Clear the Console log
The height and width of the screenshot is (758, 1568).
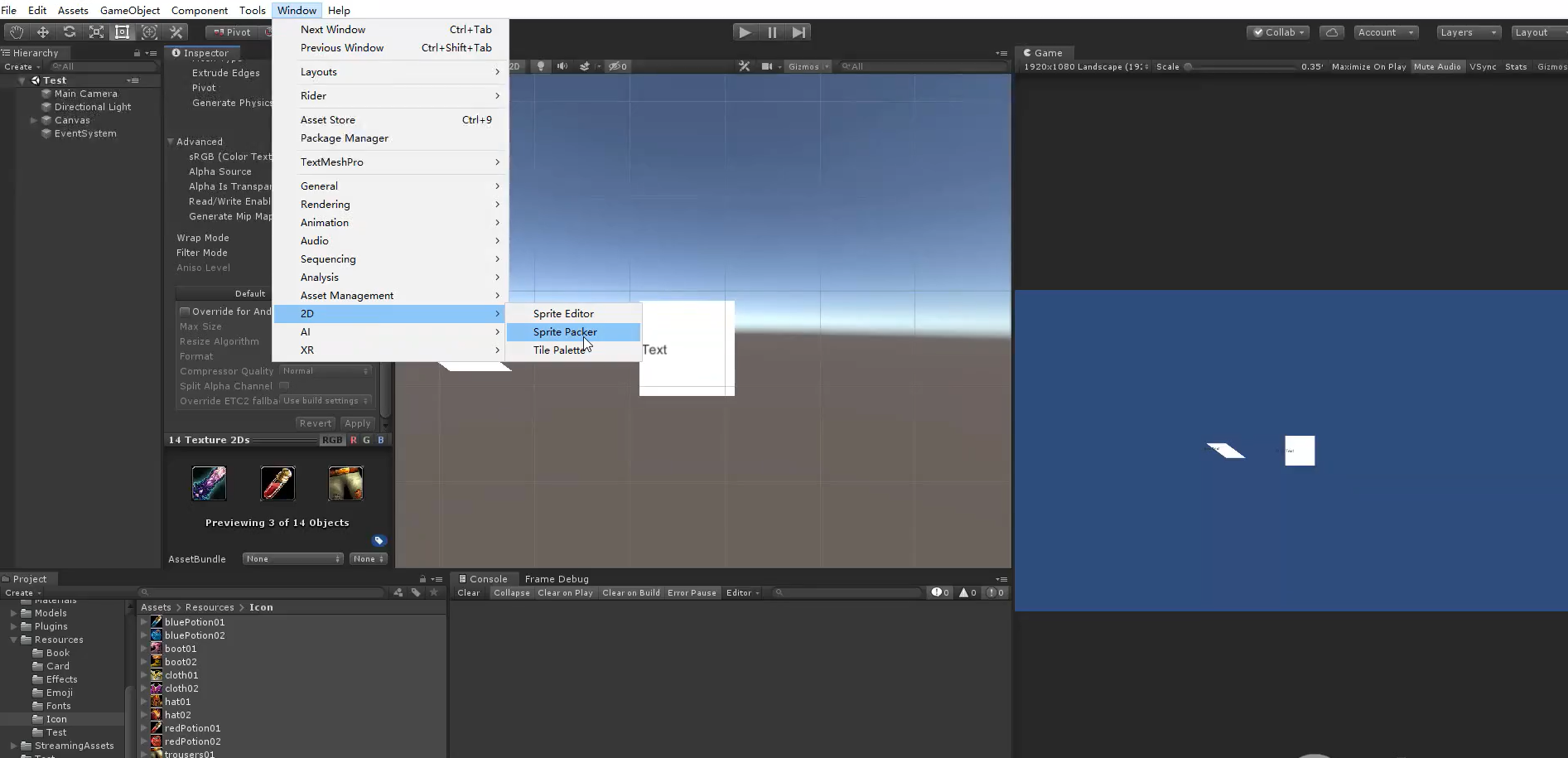coord(468,592)
